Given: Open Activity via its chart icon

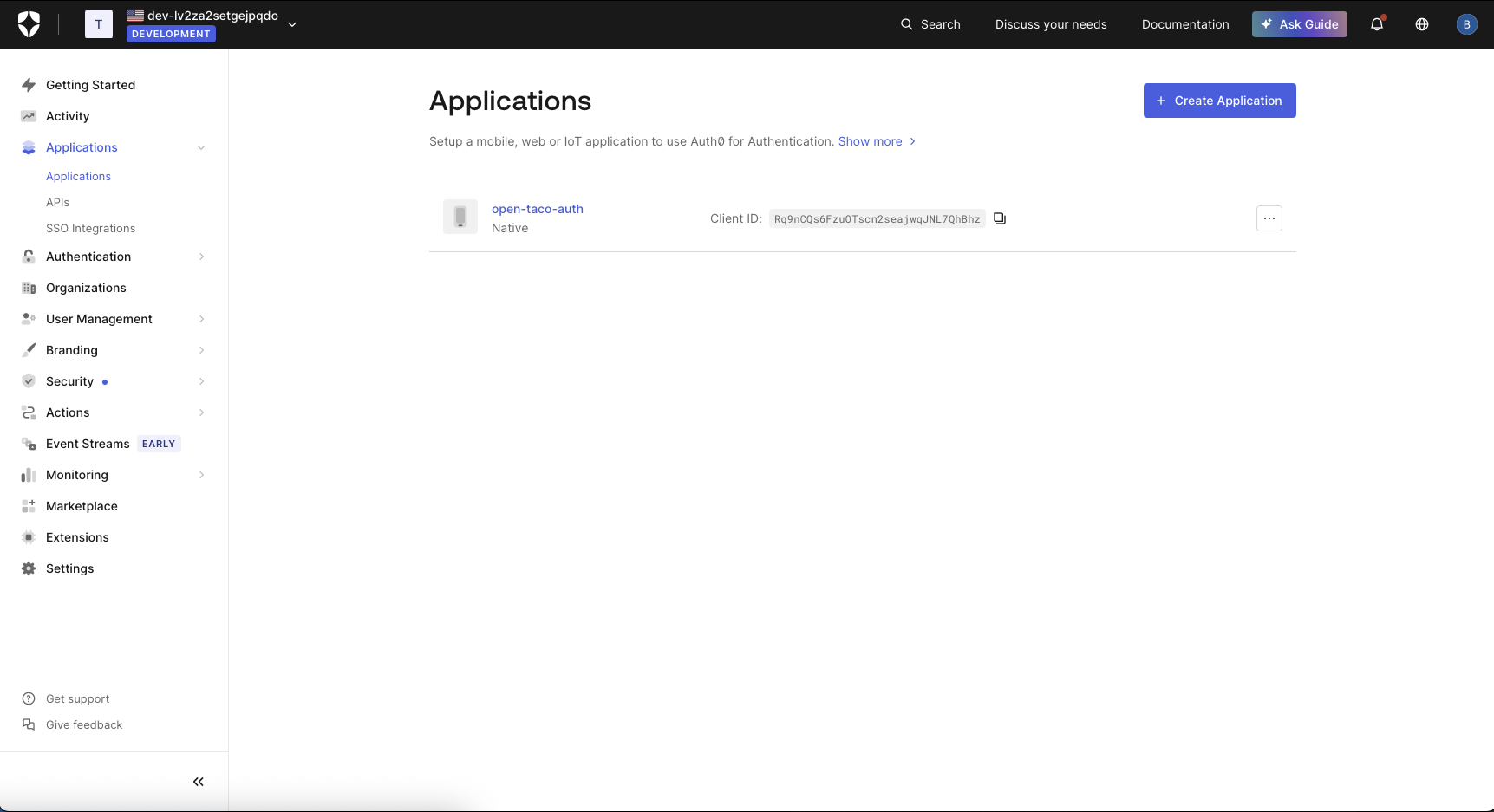Looking at the screenshot, I should (x=29, y=115).
